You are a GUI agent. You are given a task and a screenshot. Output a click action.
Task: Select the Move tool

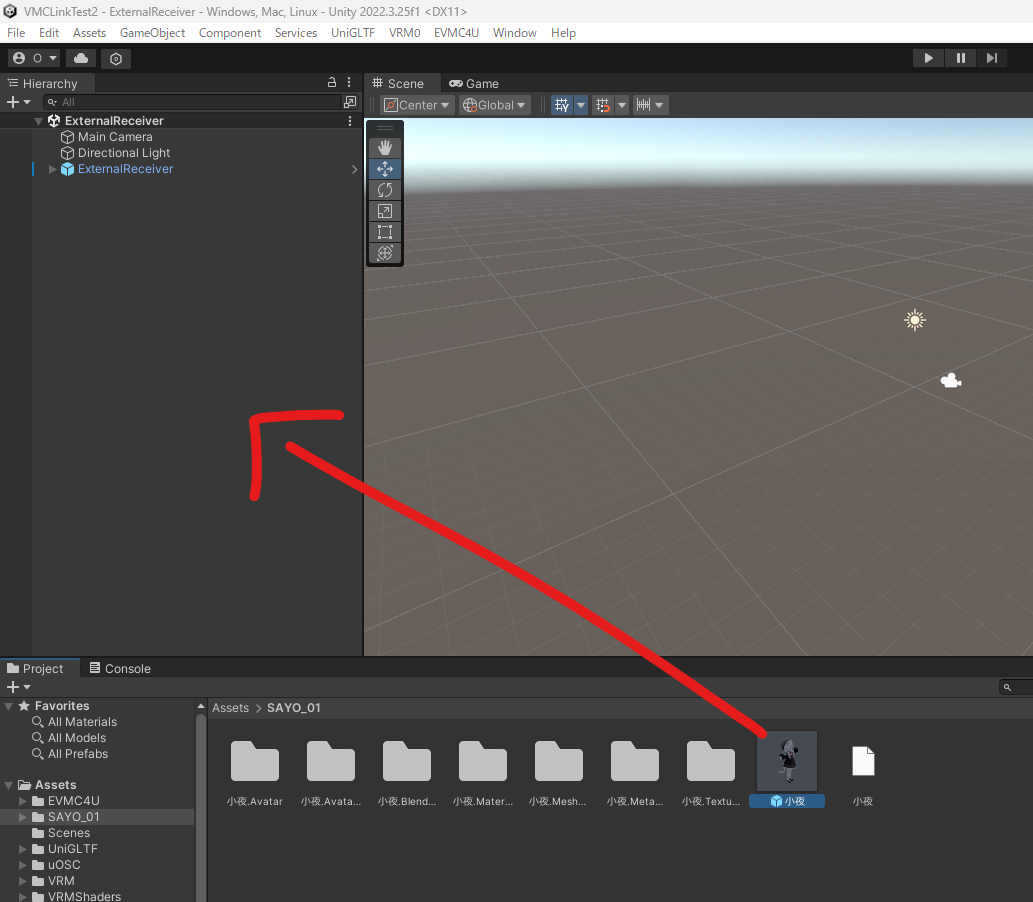(x=385, y=168)
